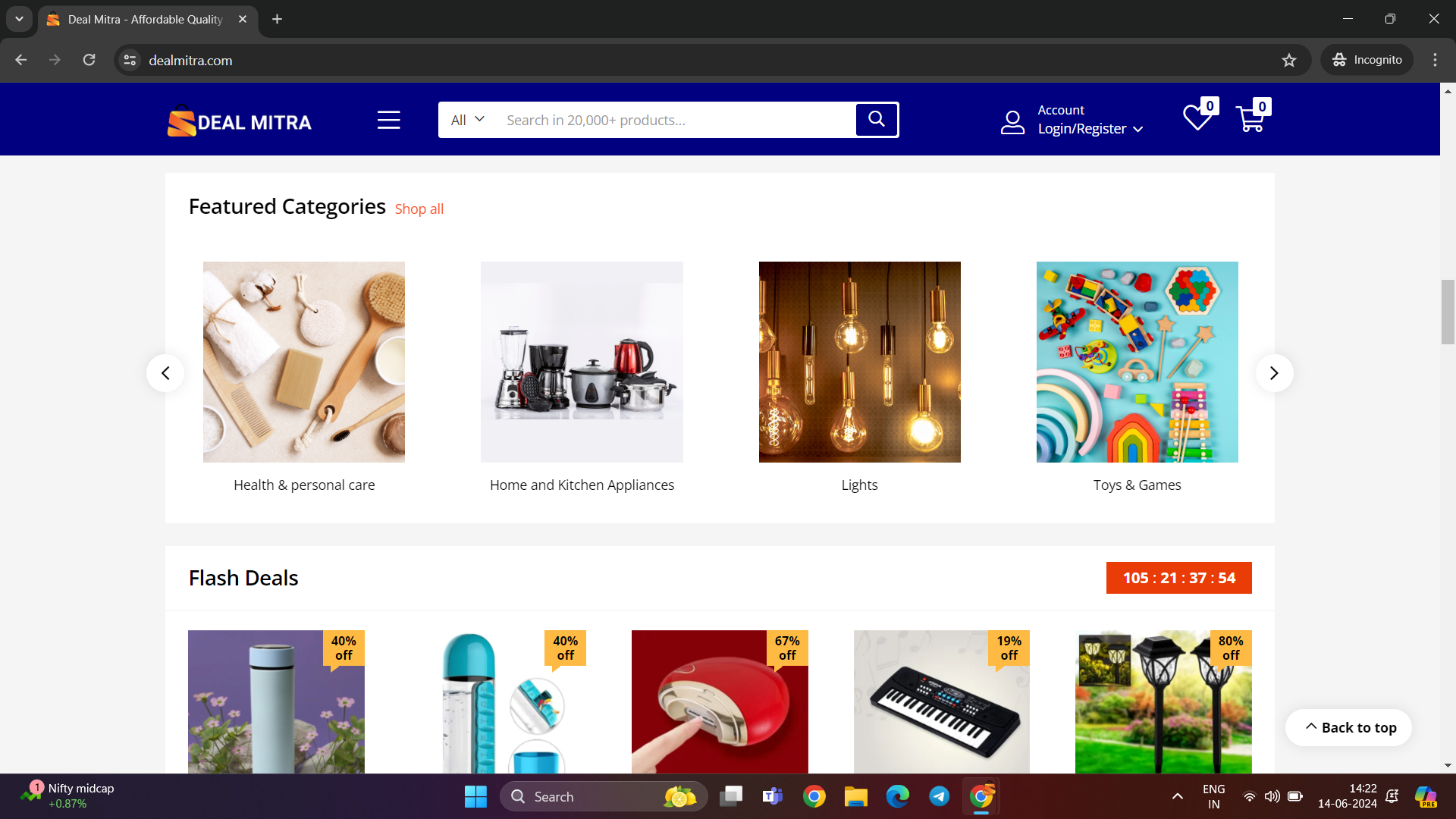The width and height of the screenshot is (1456, 819).
Task: Open the hamburger menu icon
Action: [388, 120]
